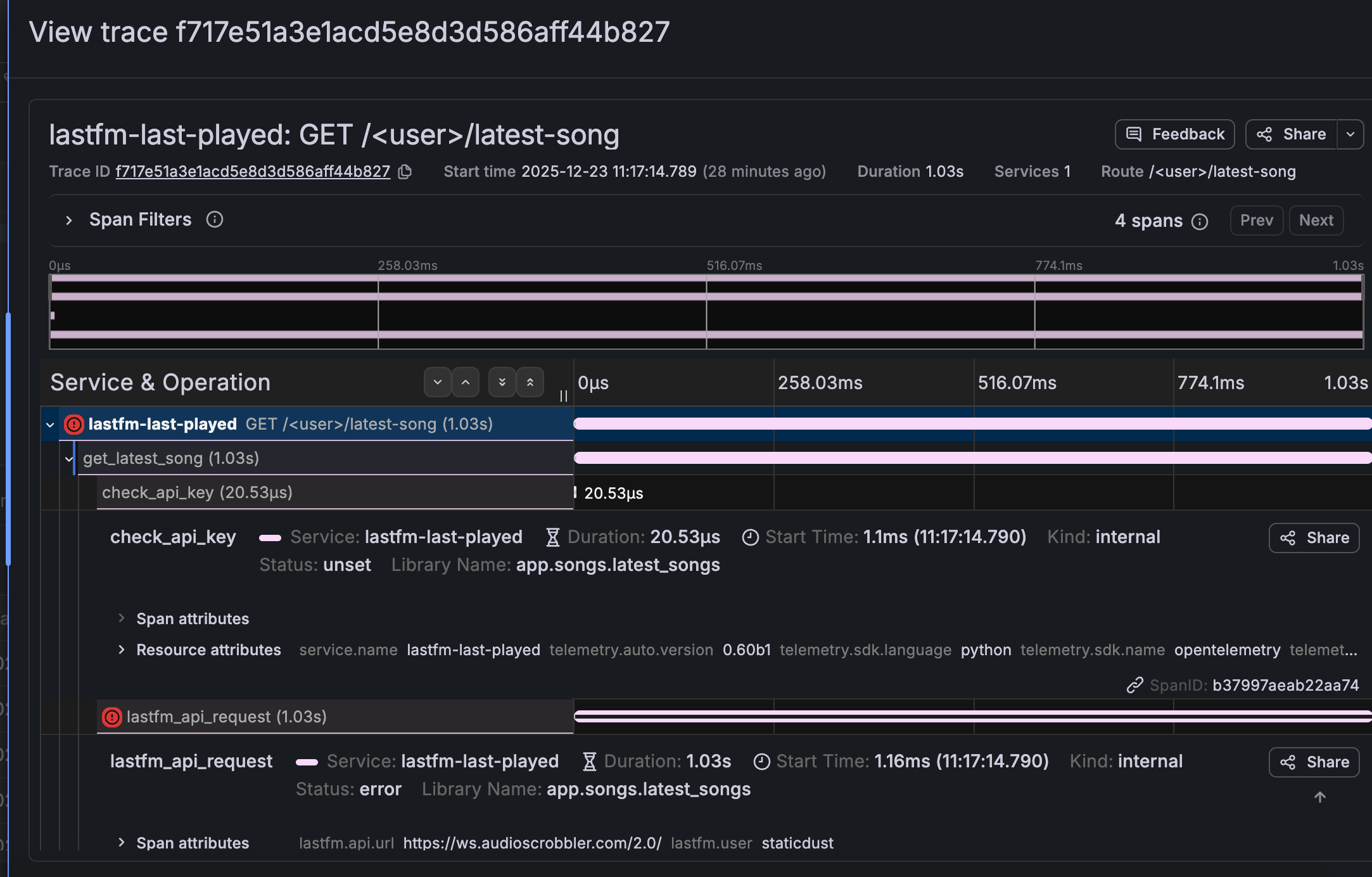Click the scroll-to-top arrow icon

click(x=1320, y=797)
